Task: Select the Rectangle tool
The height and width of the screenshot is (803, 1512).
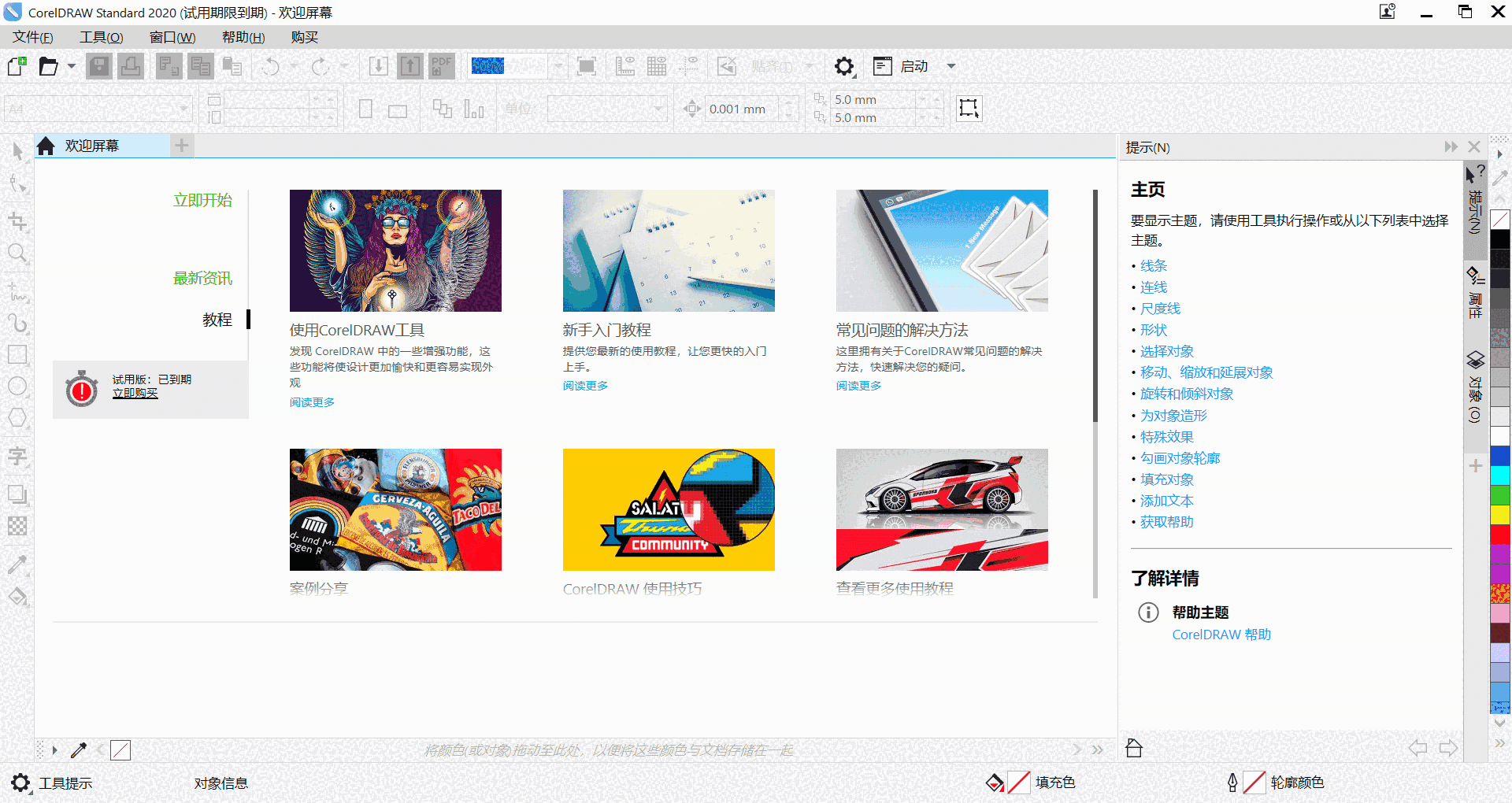Action: point(17,354)
